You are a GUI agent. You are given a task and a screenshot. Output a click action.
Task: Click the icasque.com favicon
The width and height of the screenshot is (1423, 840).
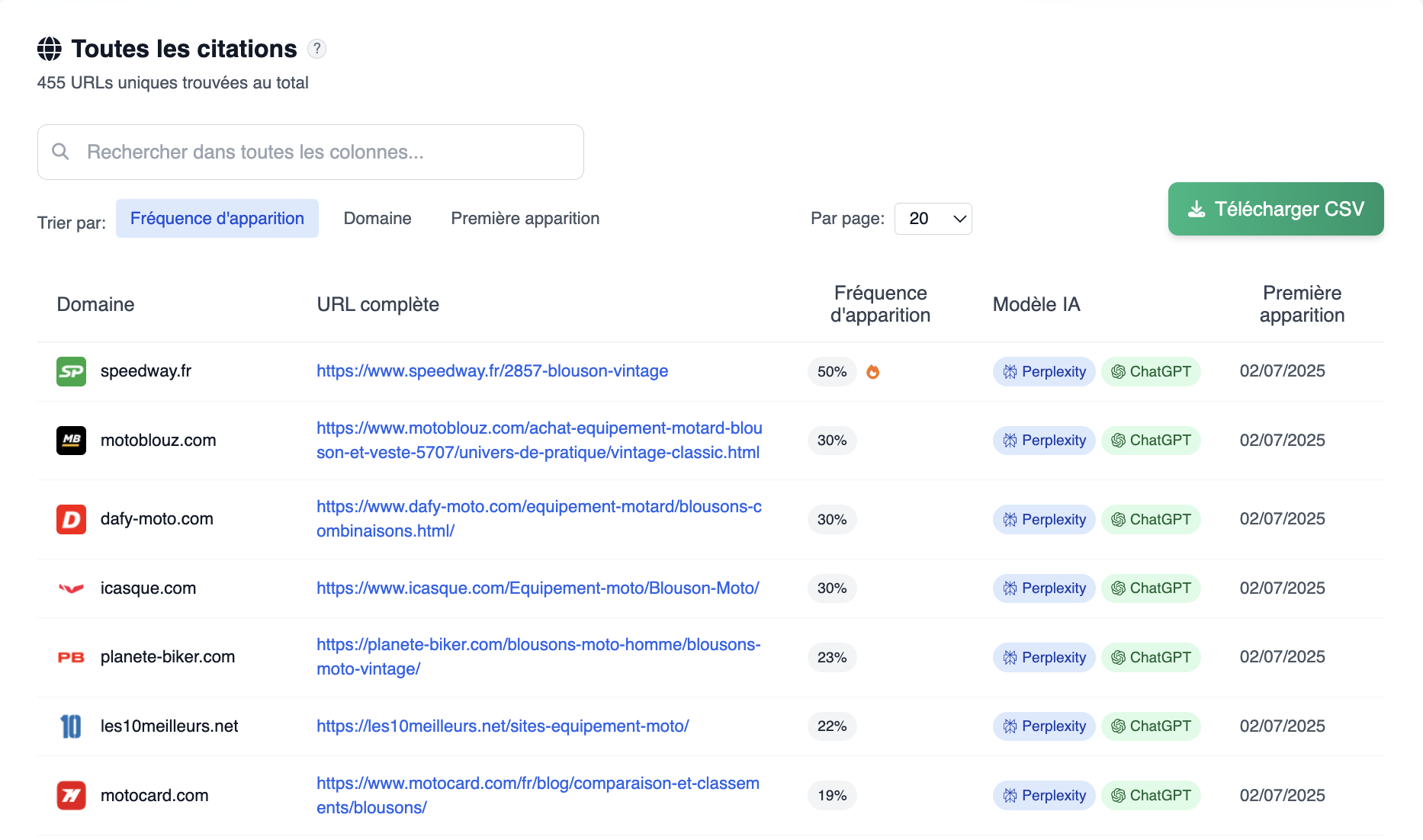click(71, 588)
